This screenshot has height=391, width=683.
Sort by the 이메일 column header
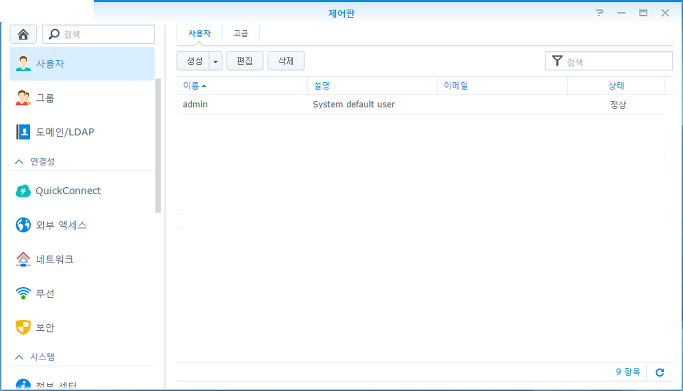click(x=502, y=86)
